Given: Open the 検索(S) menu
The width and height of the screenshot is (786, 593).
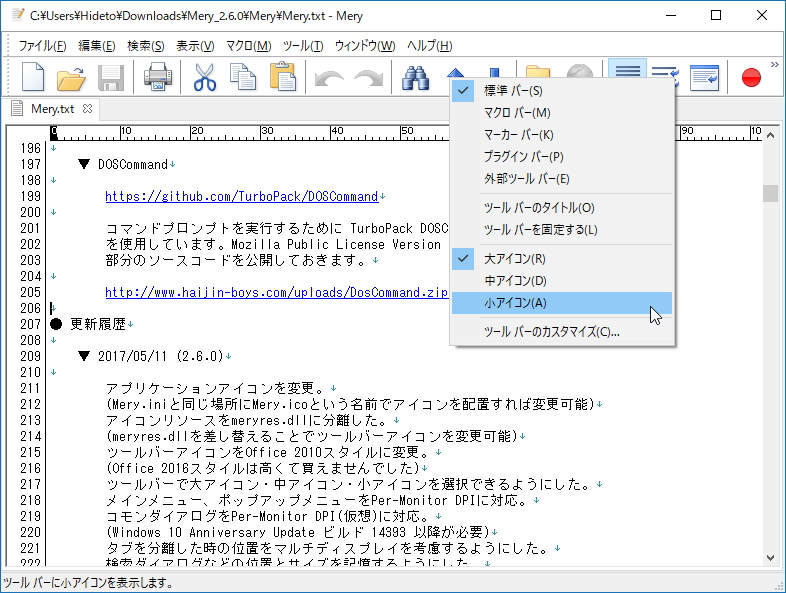Looking at the screenshot, I should click(x=145, y=46).
